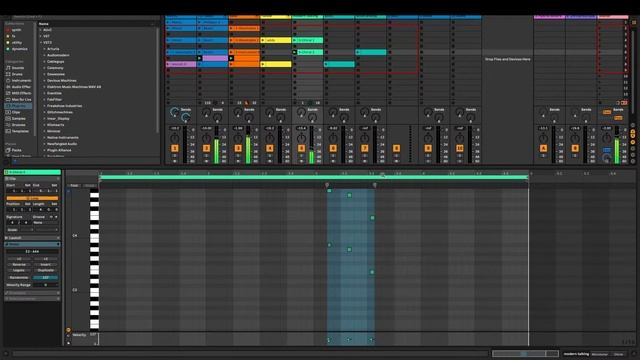Click the clip overview zoom bar at bottom

525,353
